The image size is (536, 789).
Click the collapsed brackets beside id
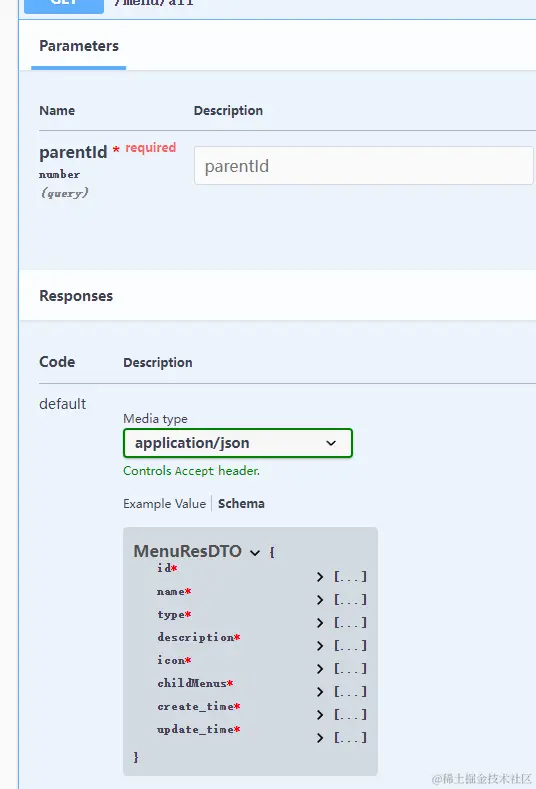[x=350, y=577]
